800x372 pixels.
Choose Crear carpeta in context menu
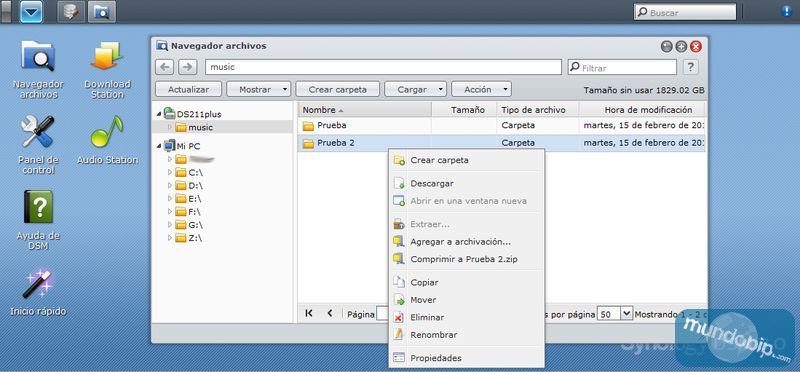pyautogui.click(x=466, y=160)
